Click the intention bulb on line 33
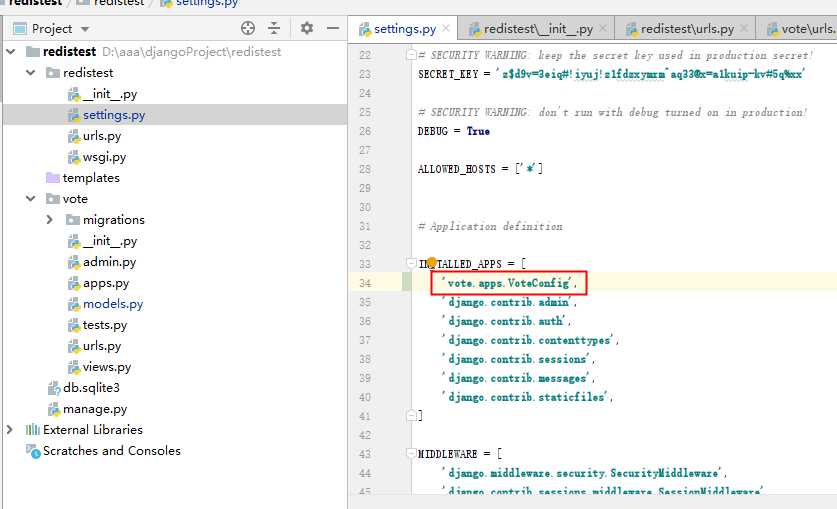Screen dimensions: 837x509 pos(431,263)
